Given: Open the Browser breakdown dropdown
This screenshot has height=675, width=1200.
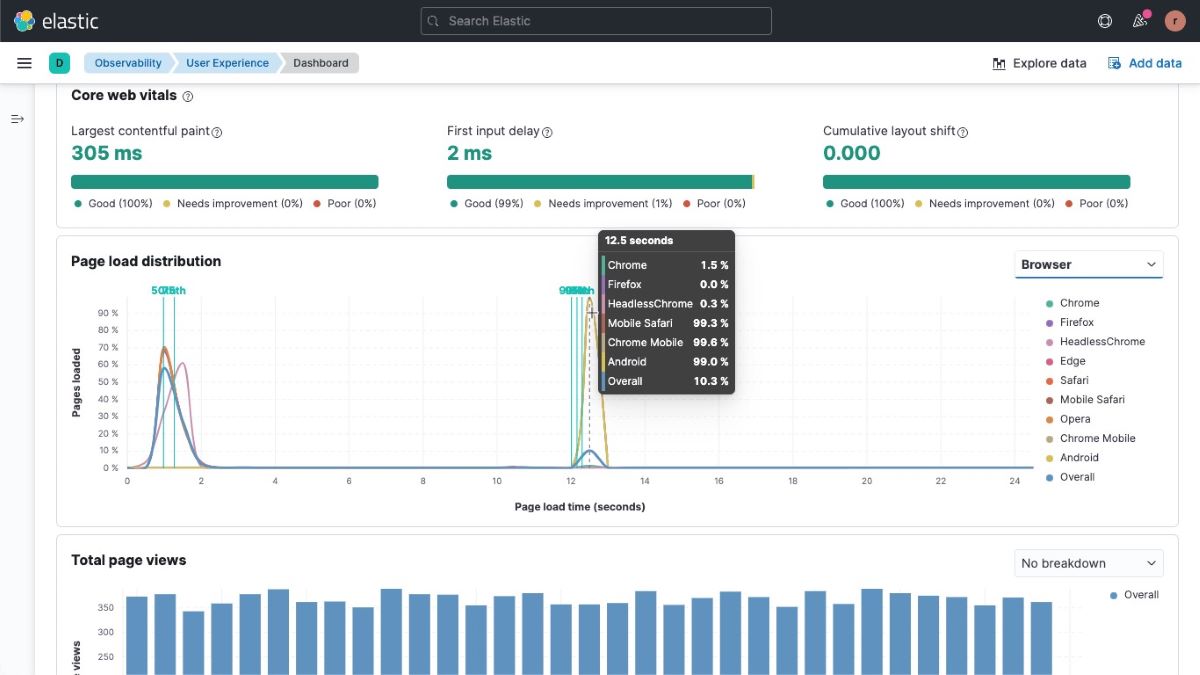Looking at the screenshot, I should [x=1088, y=264].
